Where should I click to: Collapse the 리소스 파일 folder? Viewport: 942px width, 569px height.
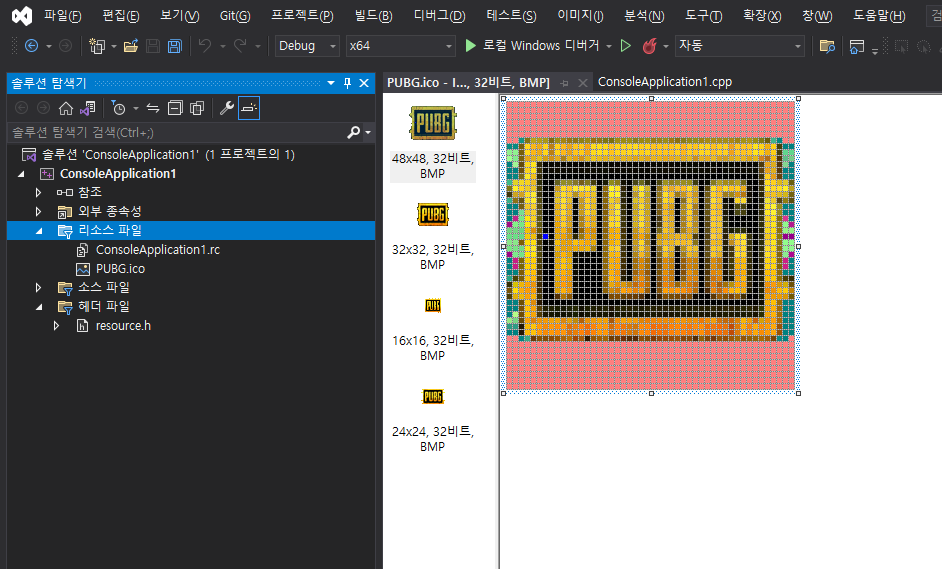38,231
